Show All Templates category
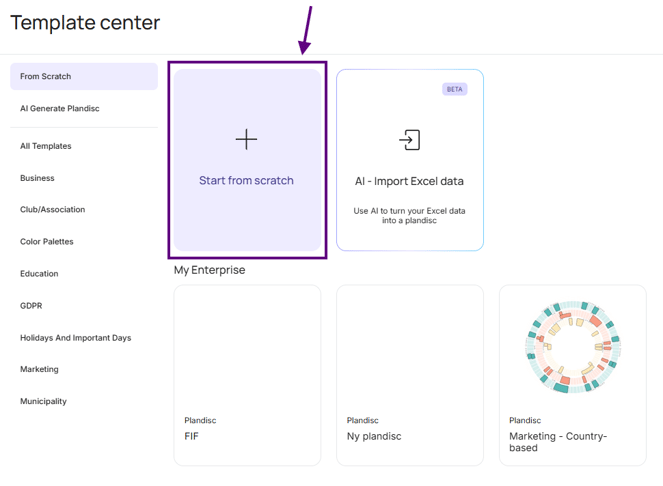 pos(46,146)
